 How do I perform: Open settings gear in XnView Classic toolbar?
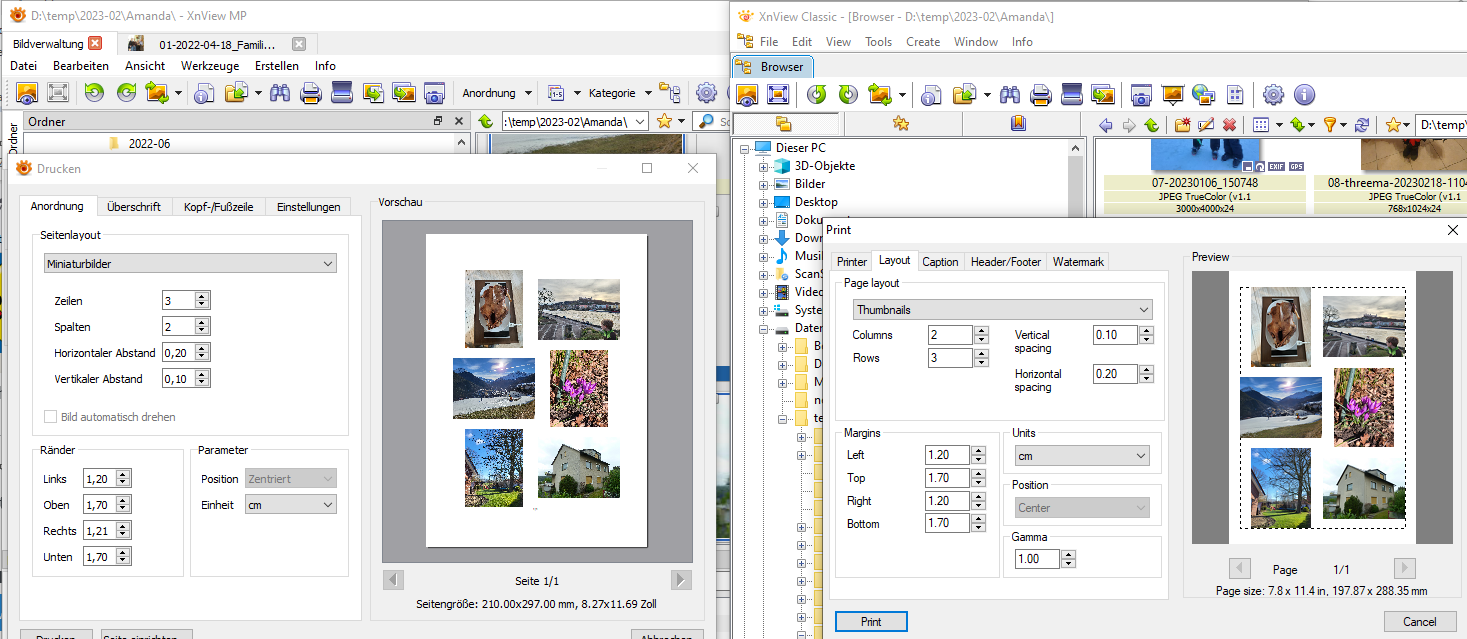tap(1273, 95)
